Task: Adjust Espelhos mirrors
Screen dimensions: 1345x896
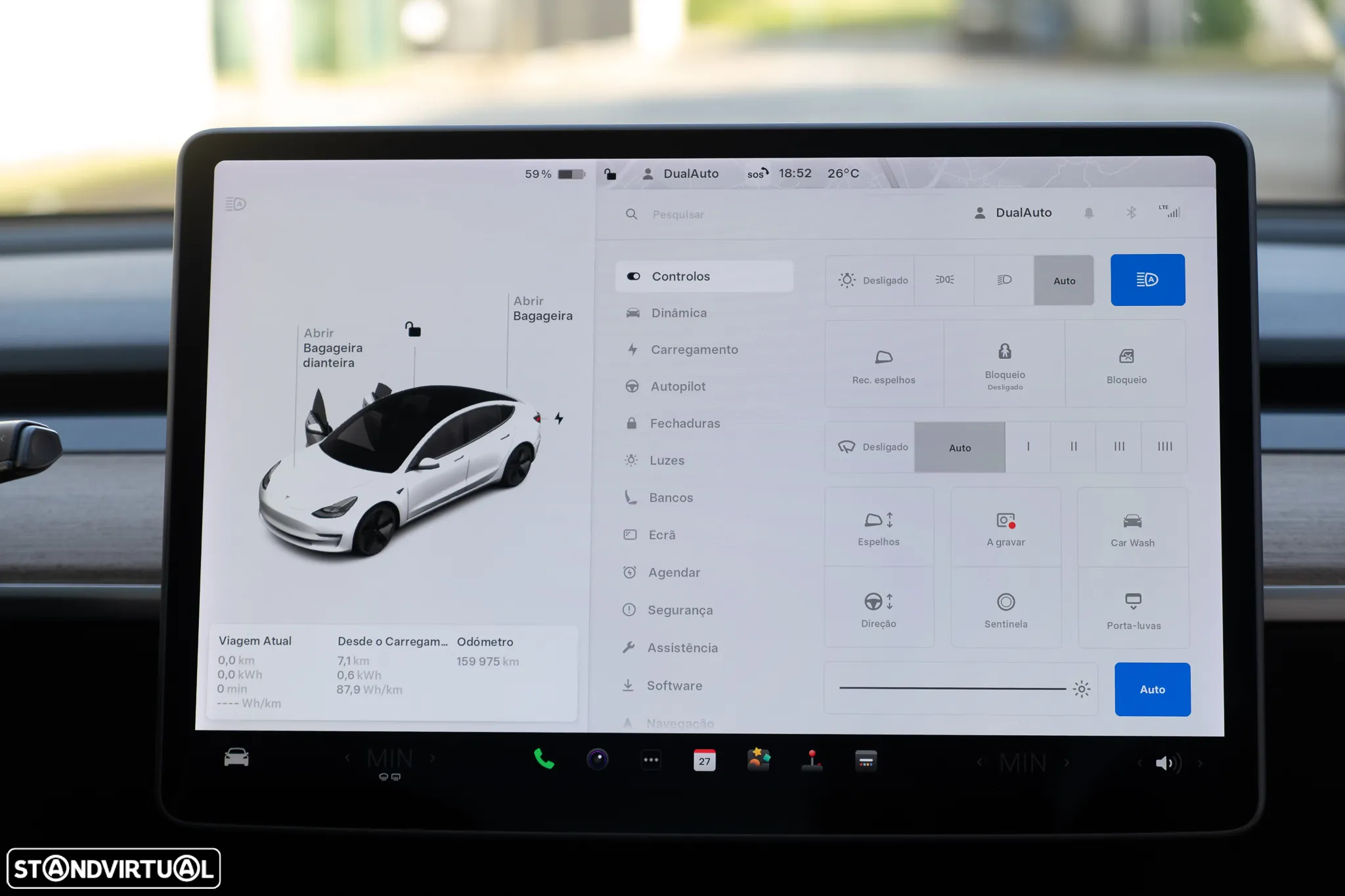Action: (879, 528)
